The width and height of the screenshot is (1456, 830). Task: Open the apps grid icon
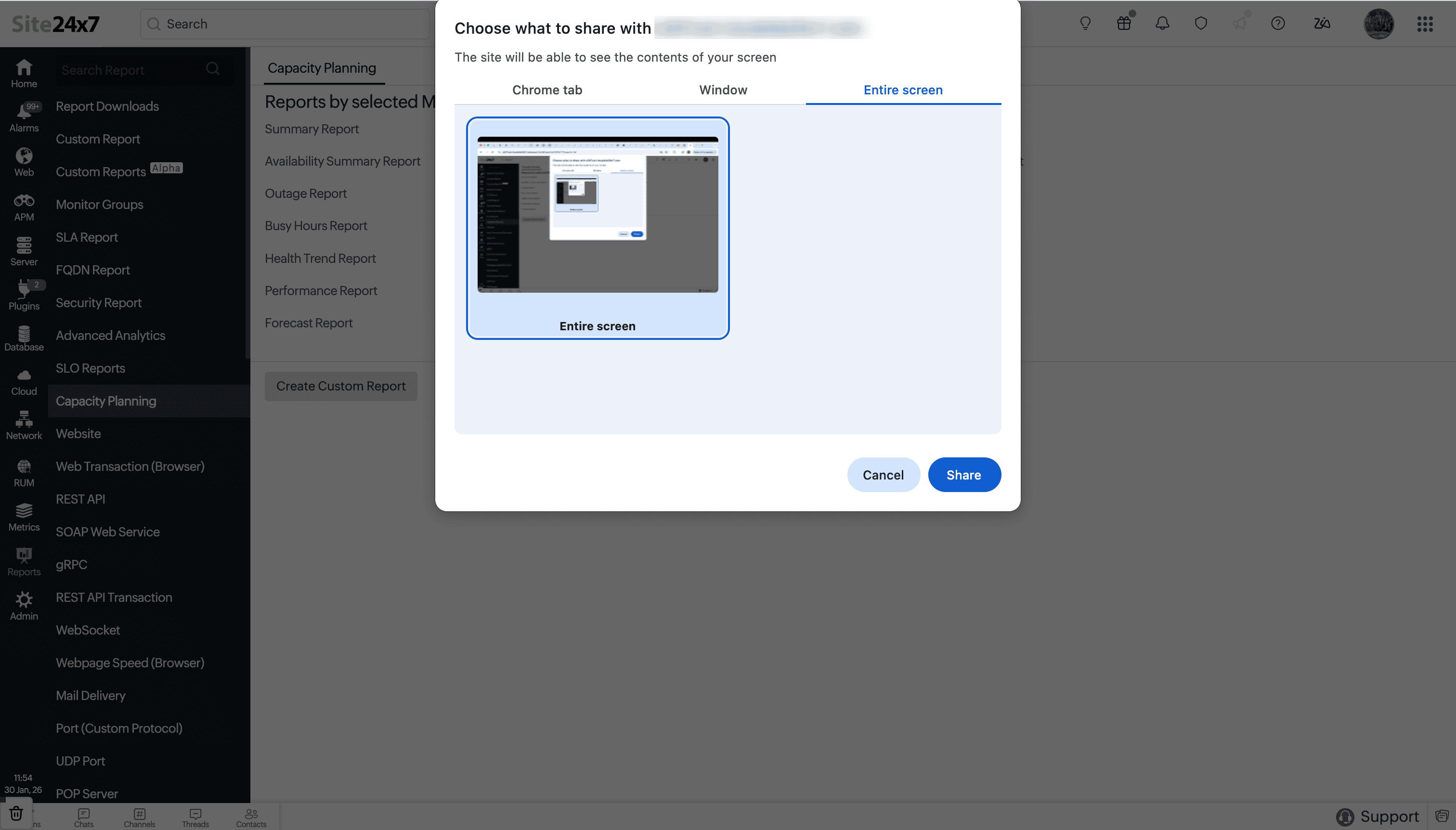pos(1425,24)
